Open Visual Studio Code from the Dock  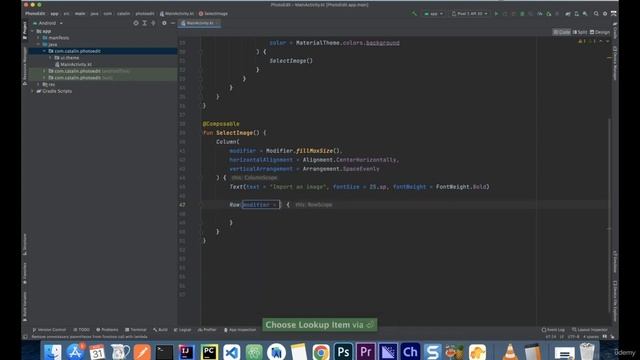click(231, 352)
